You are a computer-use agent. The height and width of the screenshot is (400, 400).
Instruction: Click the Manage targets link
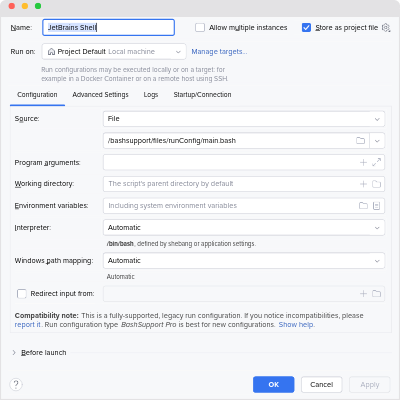(219, 52)
